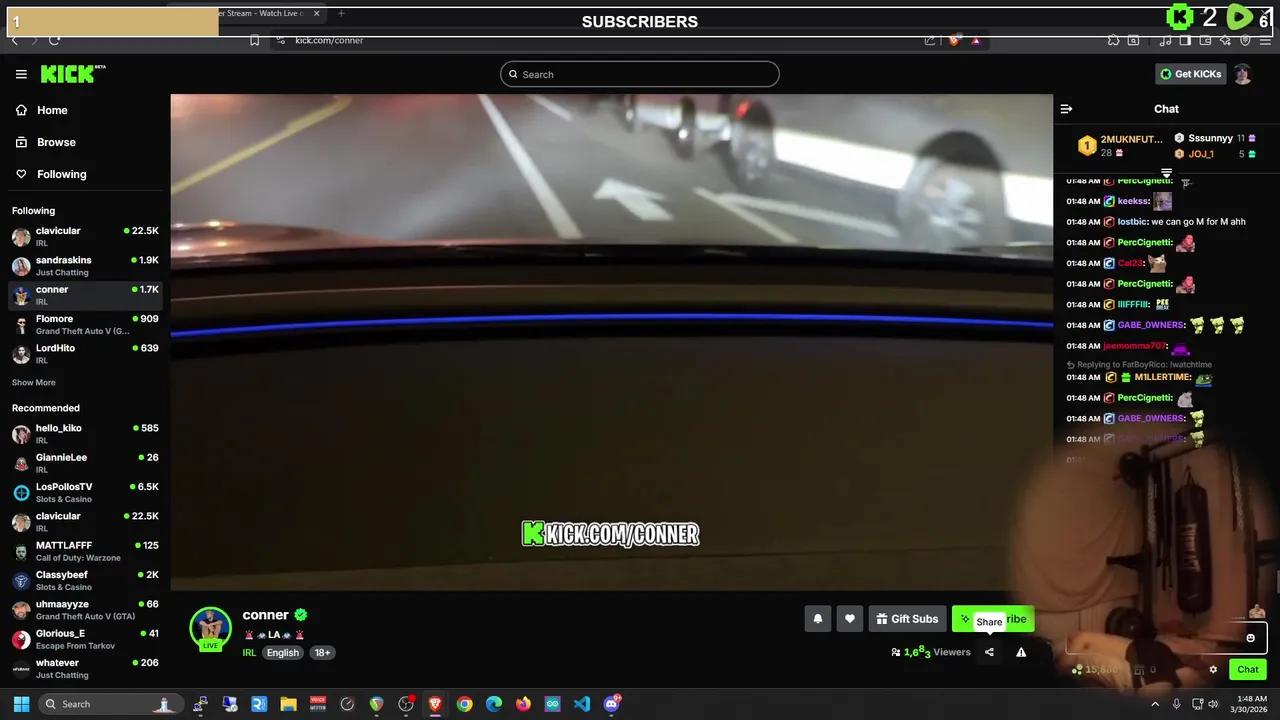Viewport: 1280px width, 720px height.
Task: Click the IRL category link
Action: pos(249,652)
